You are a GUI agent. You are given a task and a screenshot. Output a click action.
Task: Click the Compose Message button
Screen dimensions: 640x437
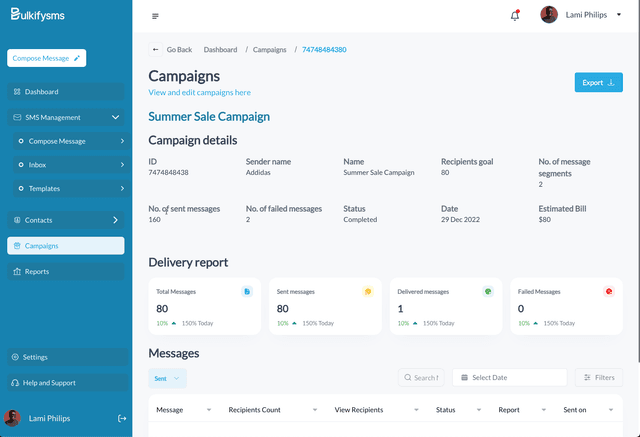coord(47,58)
